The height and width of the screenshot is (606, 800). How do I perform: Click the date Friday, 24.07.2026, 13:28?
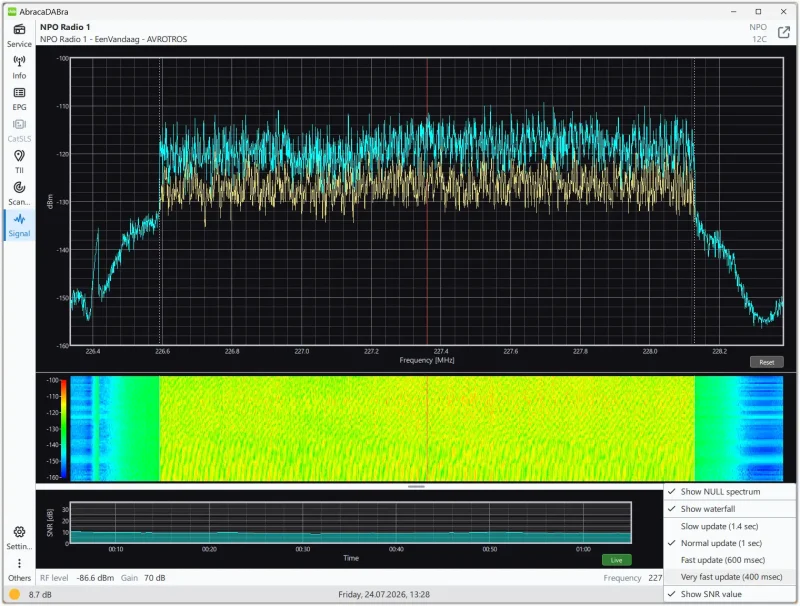point(384,595)
